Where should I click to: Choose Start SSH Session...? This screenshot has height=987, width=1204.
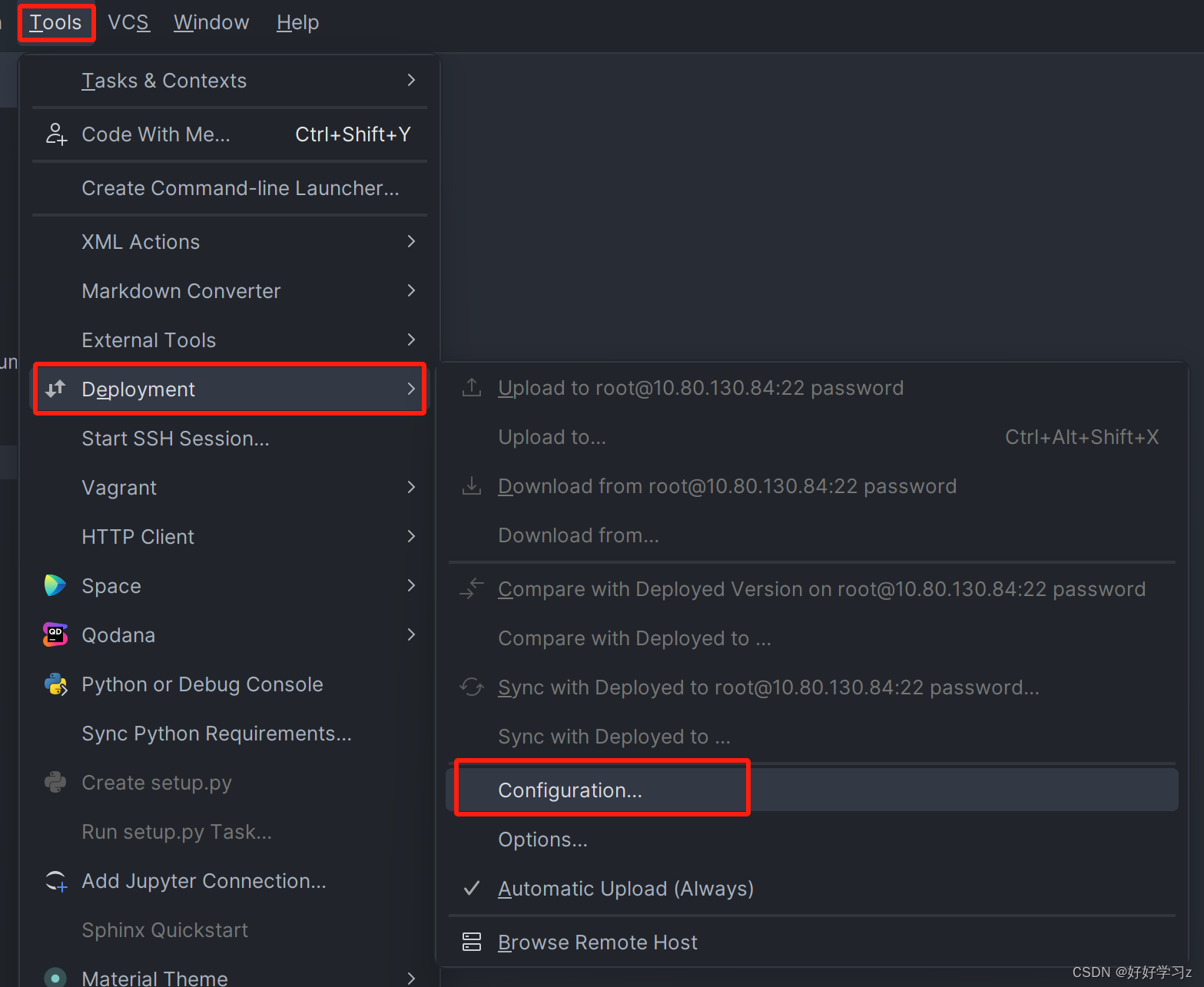(229, 438)
